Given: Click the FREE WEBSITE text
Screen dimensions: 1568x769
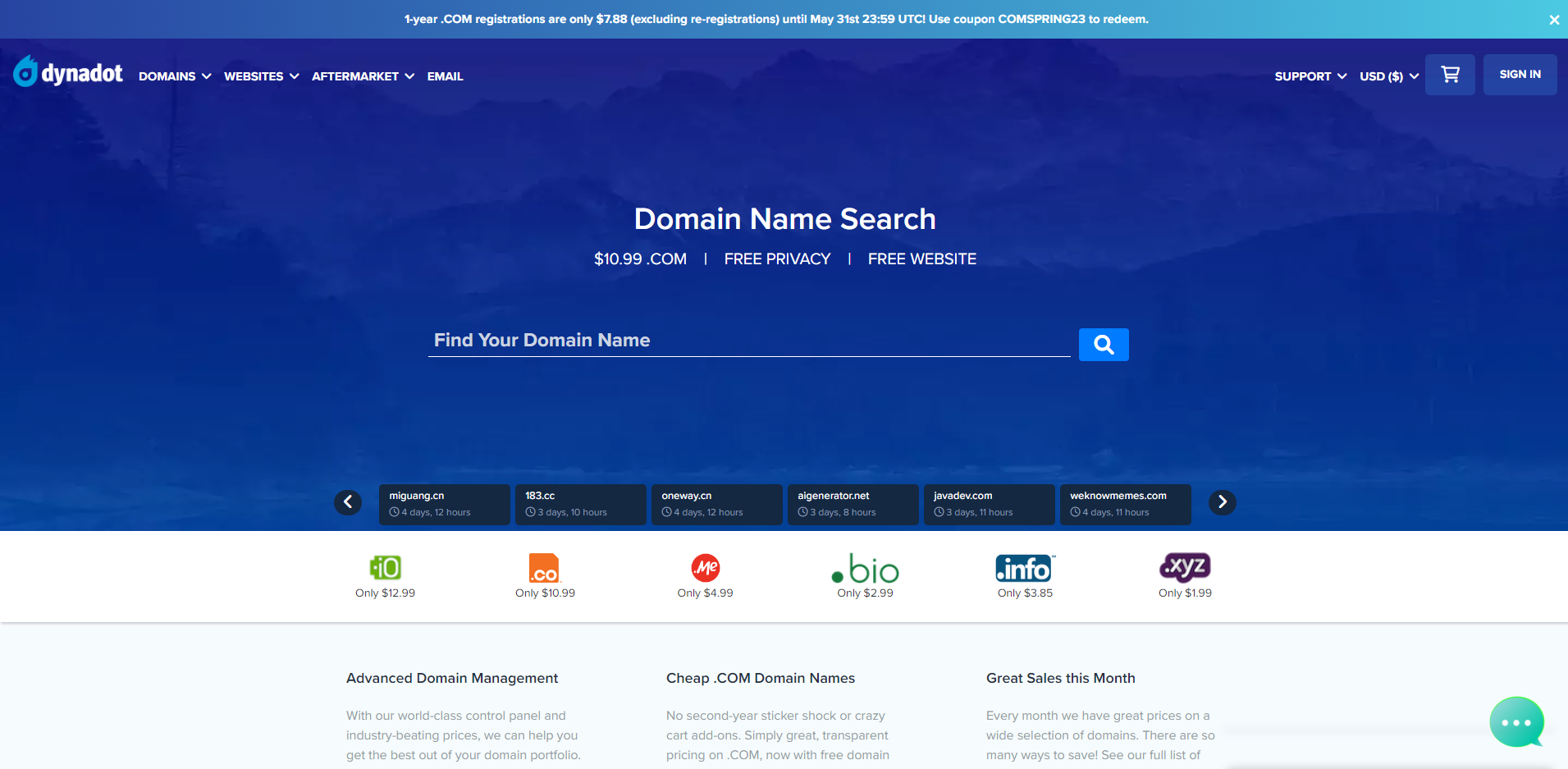Looking at the screenshot, I should pyautogui.click(x=922, y=259).
